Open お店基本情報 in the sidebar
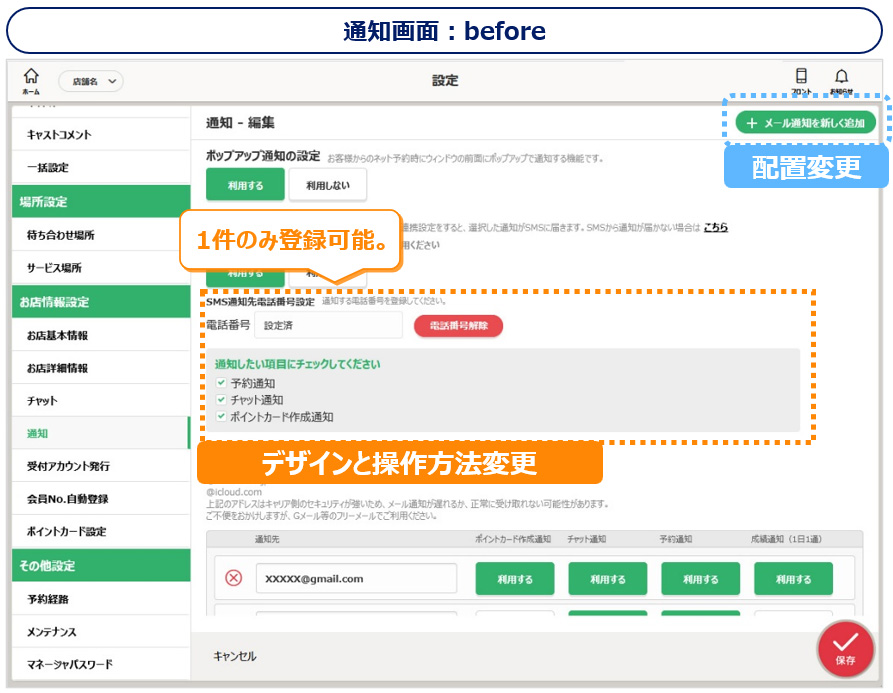The image size is (893, 693). click(57, 335)
